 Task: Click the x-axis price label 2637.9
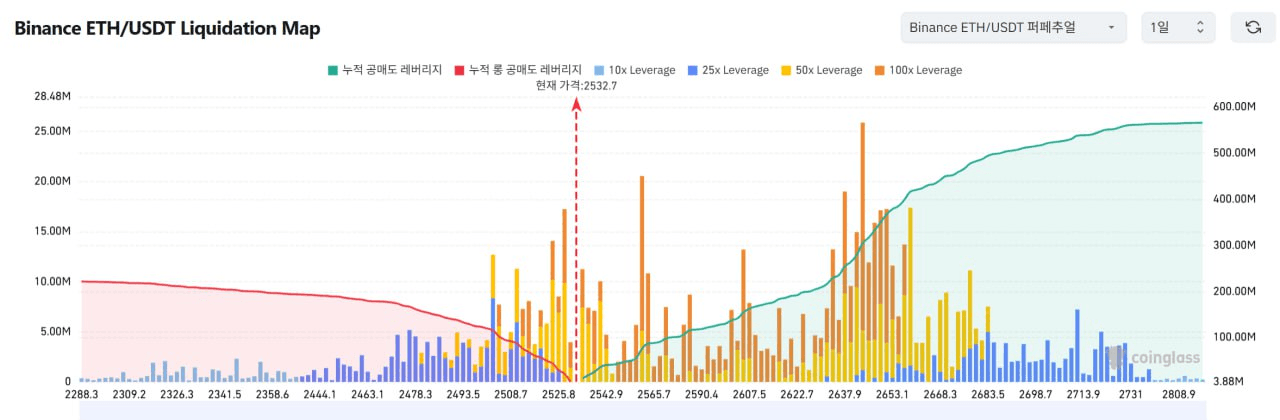click(845, 396)
